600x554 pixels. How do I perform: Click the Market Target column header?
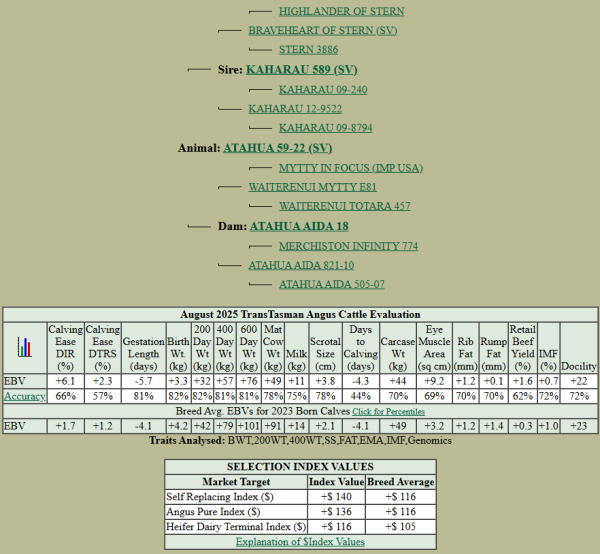pos(236,482)
